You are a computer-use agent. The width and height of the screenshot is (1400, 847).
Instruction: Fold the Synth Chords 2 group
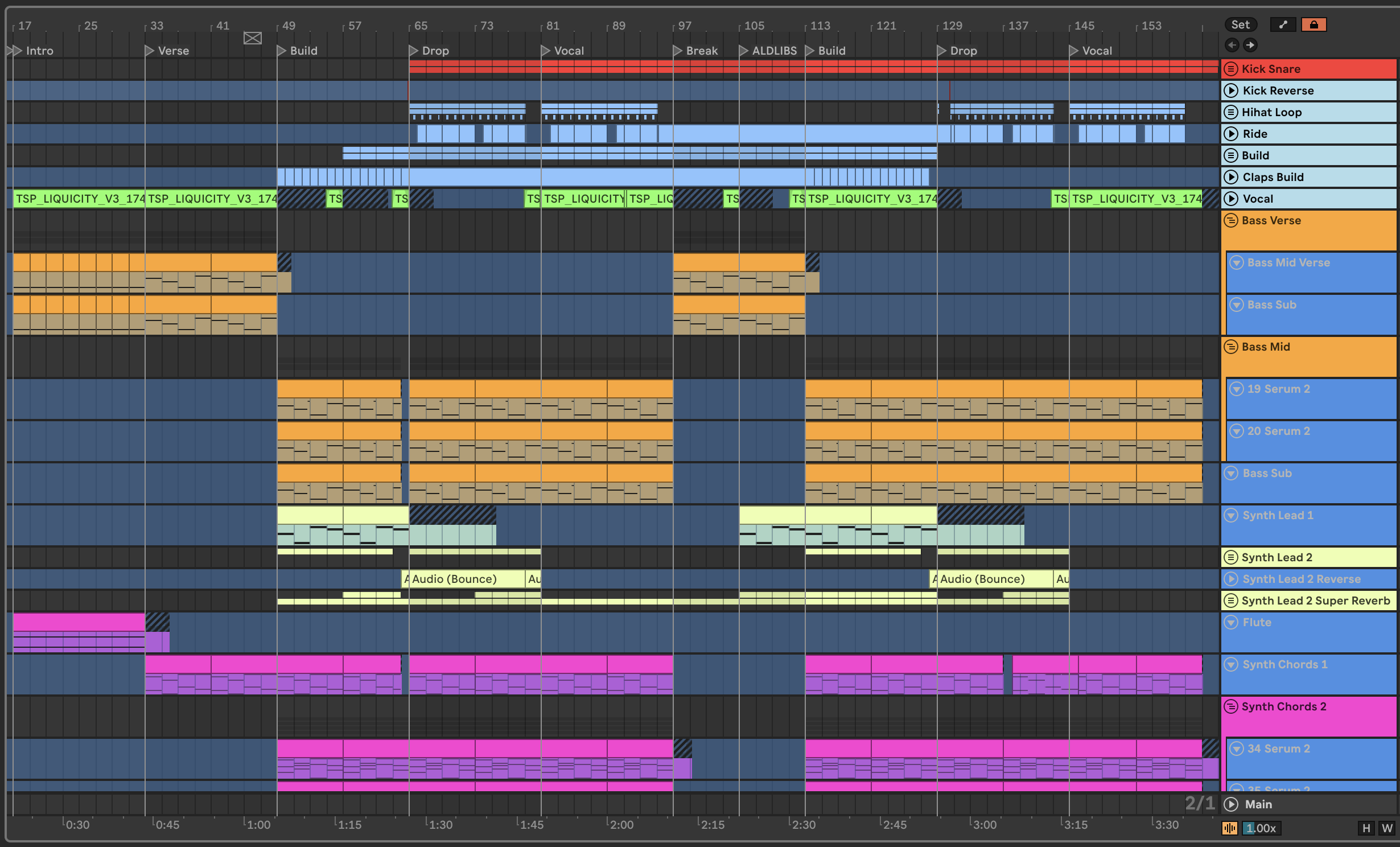pos(1231,706)
